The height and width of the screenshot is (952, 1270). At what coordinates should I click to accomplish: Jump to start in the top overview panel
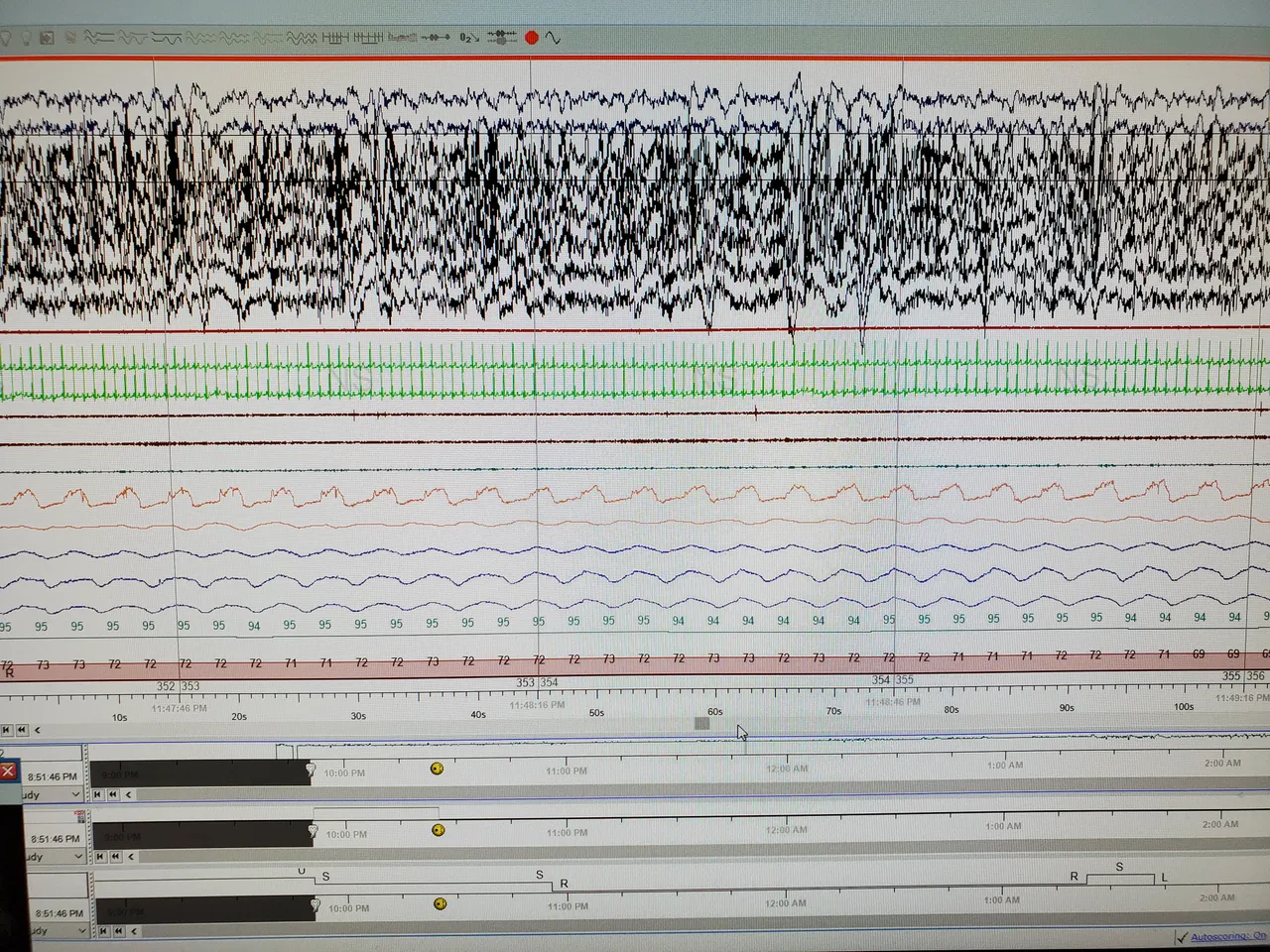(97, 794)
